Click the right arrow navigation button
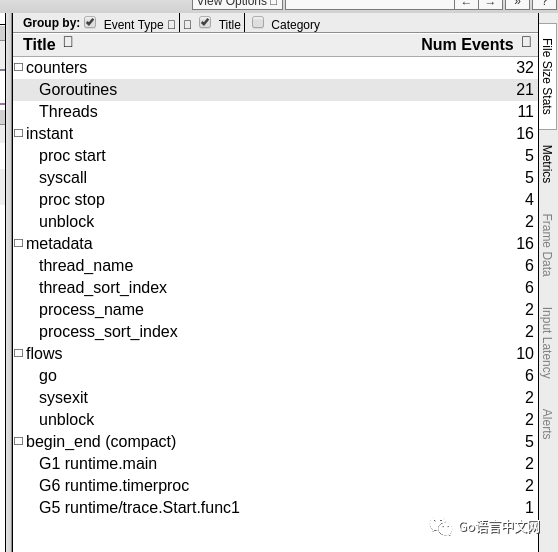 click(x=490, y=4)
